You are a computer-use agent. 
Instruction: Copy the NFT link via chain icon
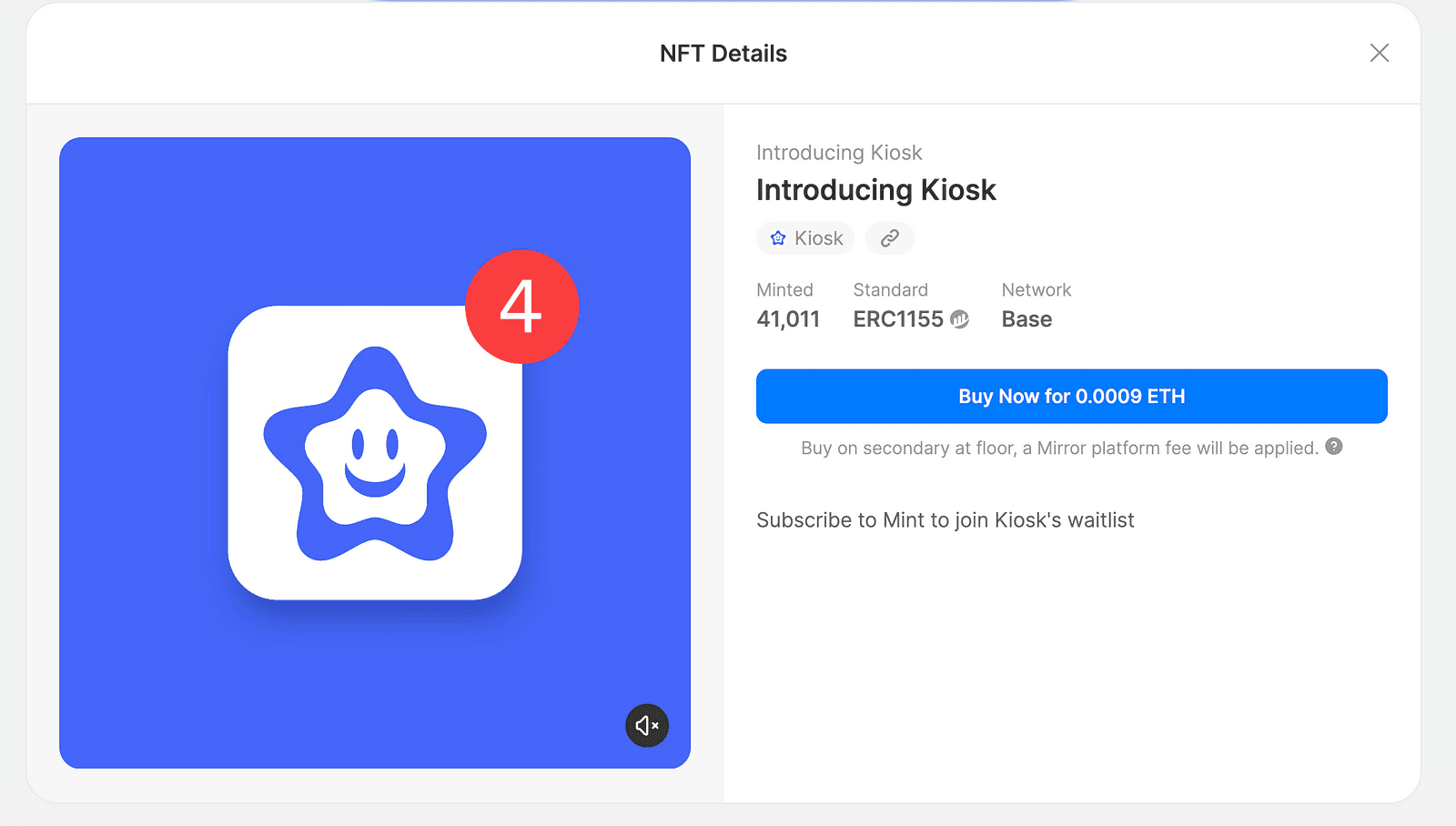[890, 238]
